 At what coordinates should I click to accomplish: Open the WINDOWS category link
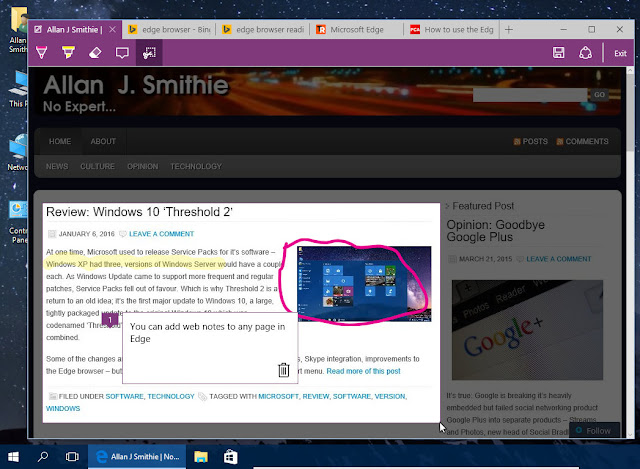(x=63, y=409)
